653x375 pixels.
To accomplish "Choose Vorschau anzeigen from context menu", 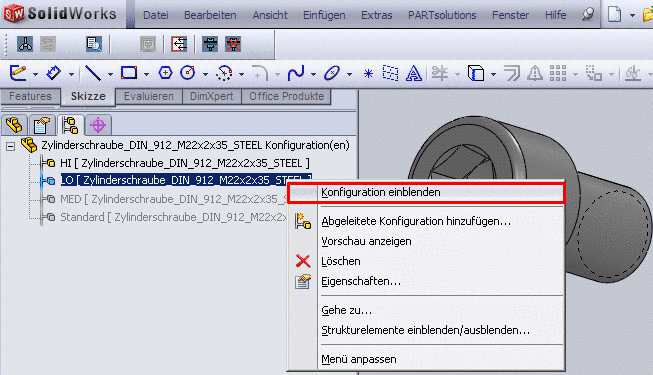I will tap(426, 241).
